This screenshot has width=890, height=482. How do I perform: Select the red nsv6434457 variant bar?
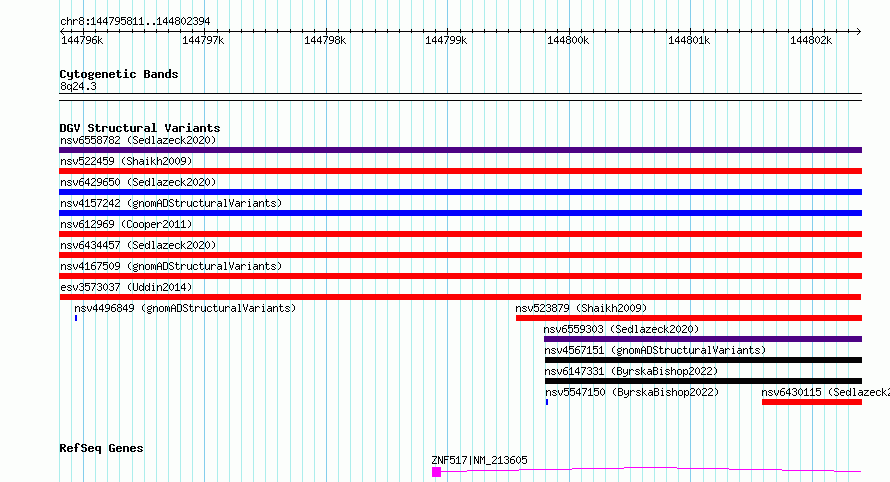pyautogui.click(x=460, y=255)
